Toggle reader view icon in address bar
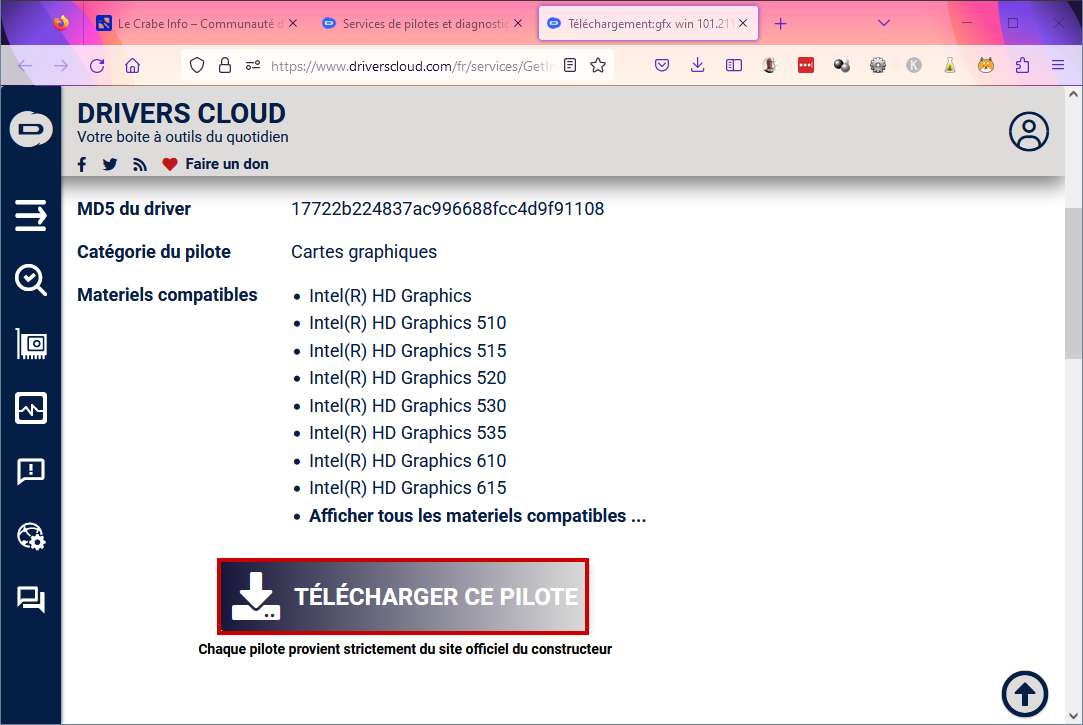This screenshot has height=725, width=1083. [570, 66]
